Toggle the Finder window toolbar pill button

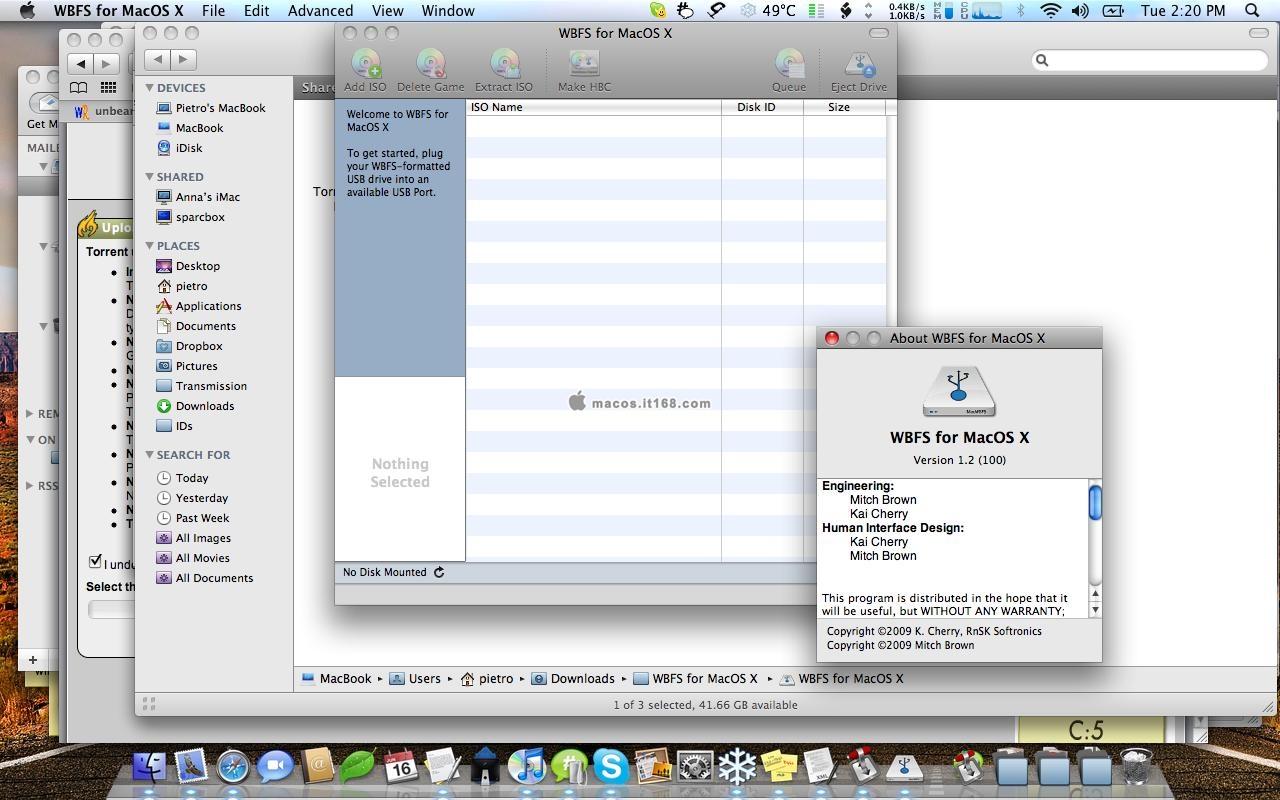(1259, 33)
